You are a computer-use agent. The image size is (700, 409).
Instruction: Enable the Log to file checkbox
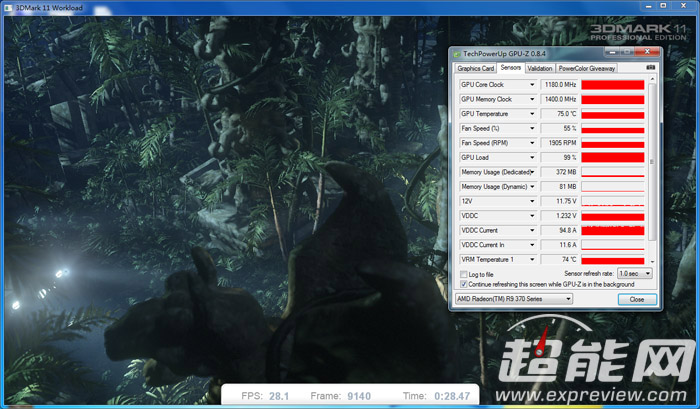coord(464,274)
